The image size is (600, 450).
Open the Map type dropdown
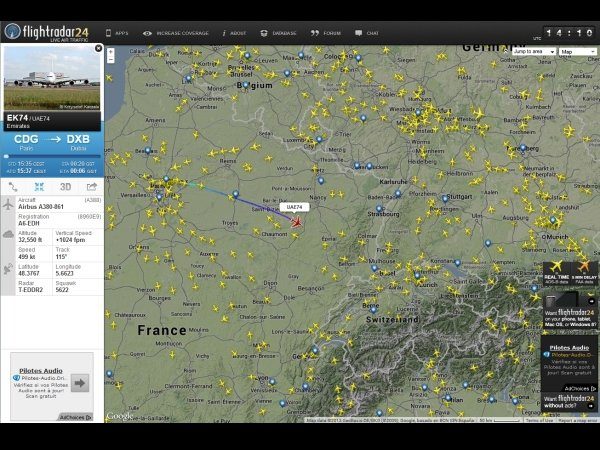[577, 51]
